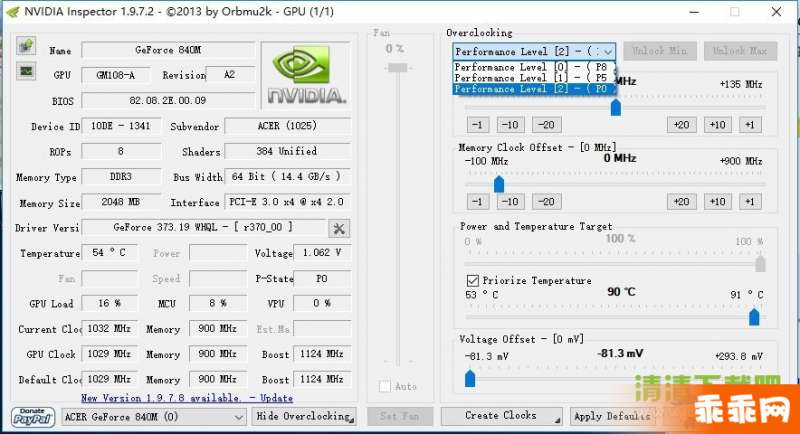Enable the Auto fan checkbox

[x=385, y=387]
